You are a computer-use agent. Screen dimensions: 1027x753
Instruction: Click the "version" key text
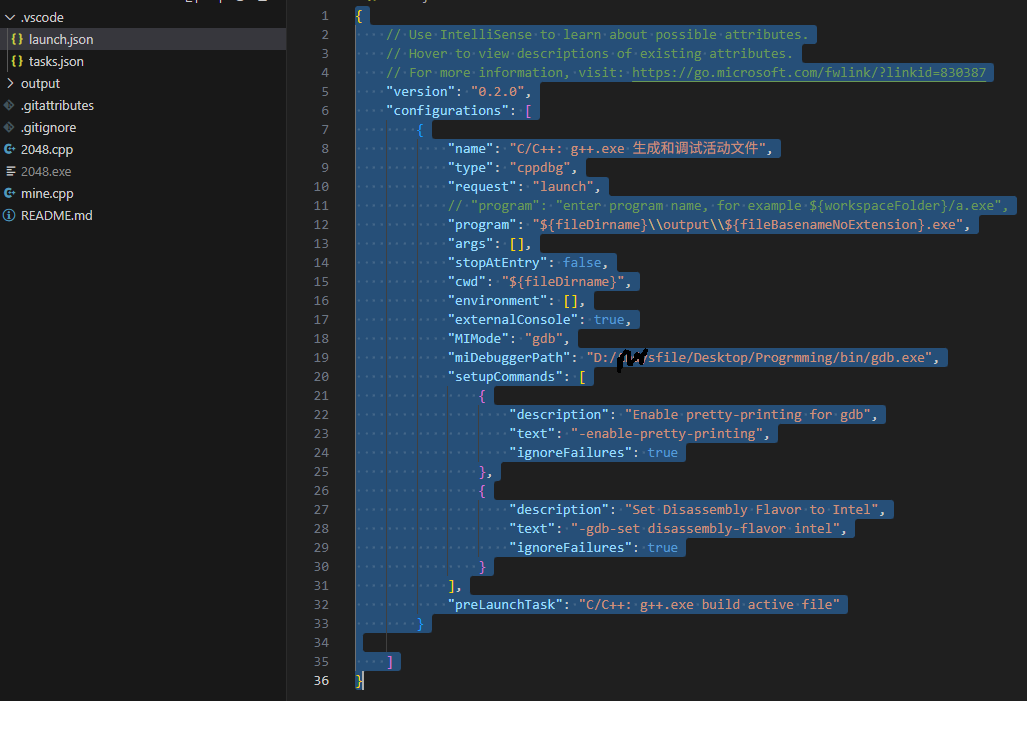pyautogui.click(x=420, y=92)
